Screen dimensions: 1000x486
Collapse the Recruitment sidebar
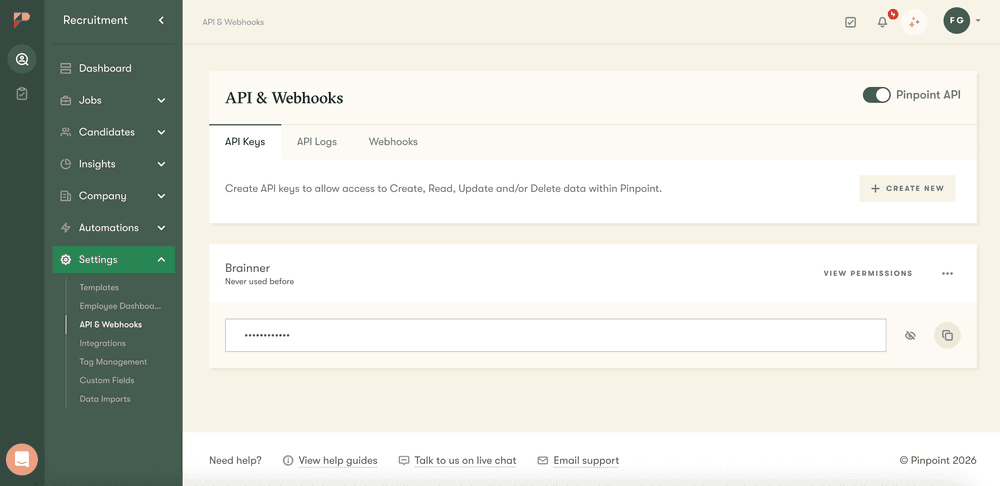coord(161,20)
